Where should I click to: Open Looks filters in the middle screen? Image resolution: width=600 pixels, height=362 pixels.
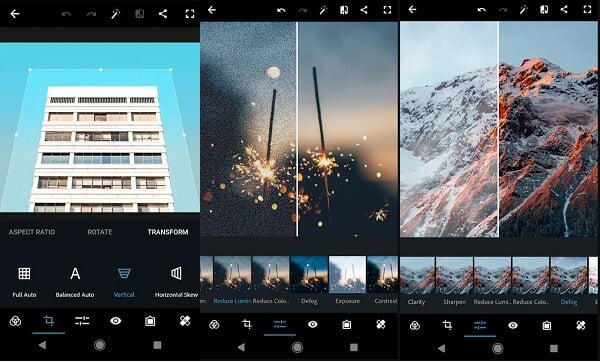point(214,325)
